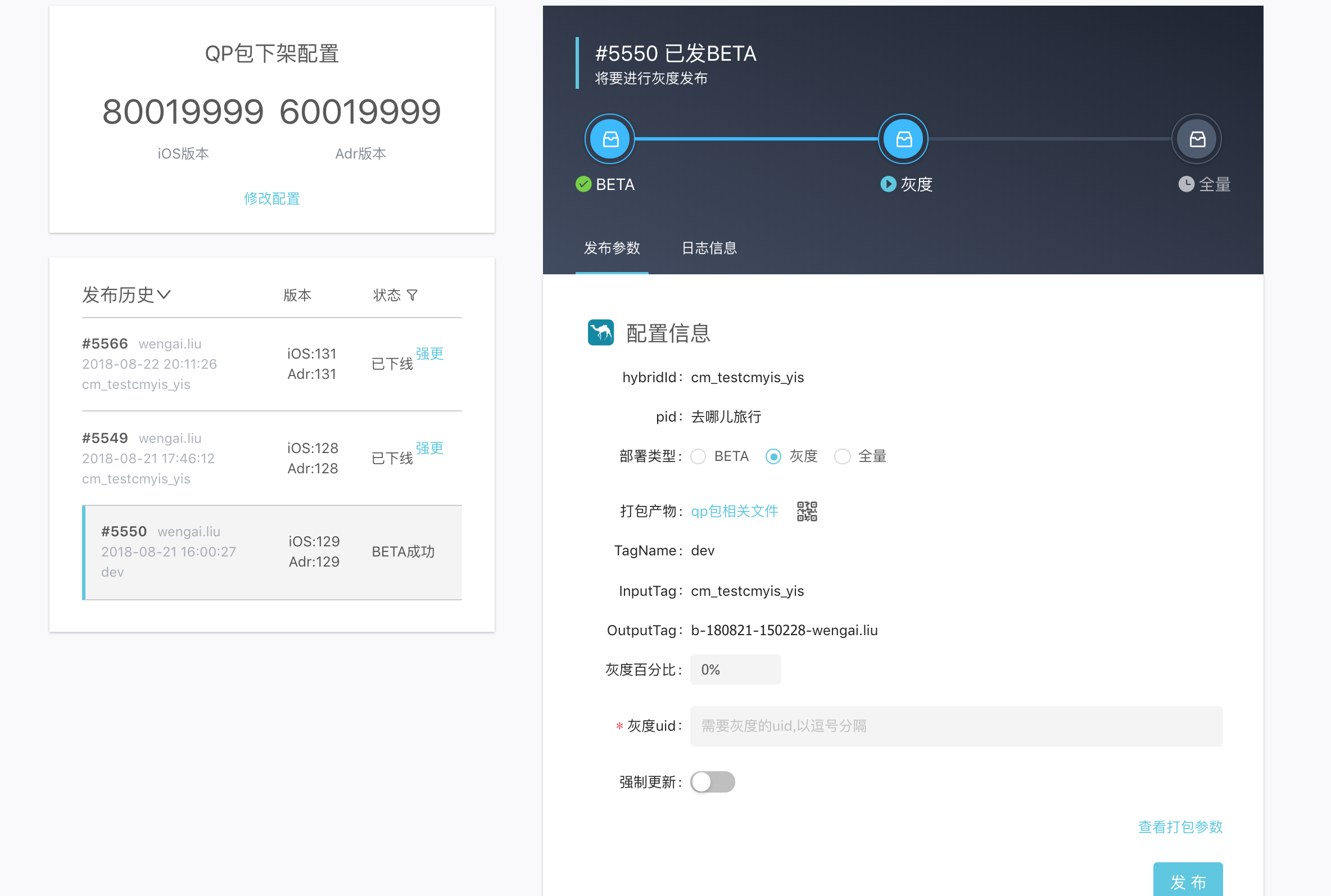The width and height of the screenshot is (1331, 896).
Task: Click the clock icon beside 全量
Action: [1187, 184]
